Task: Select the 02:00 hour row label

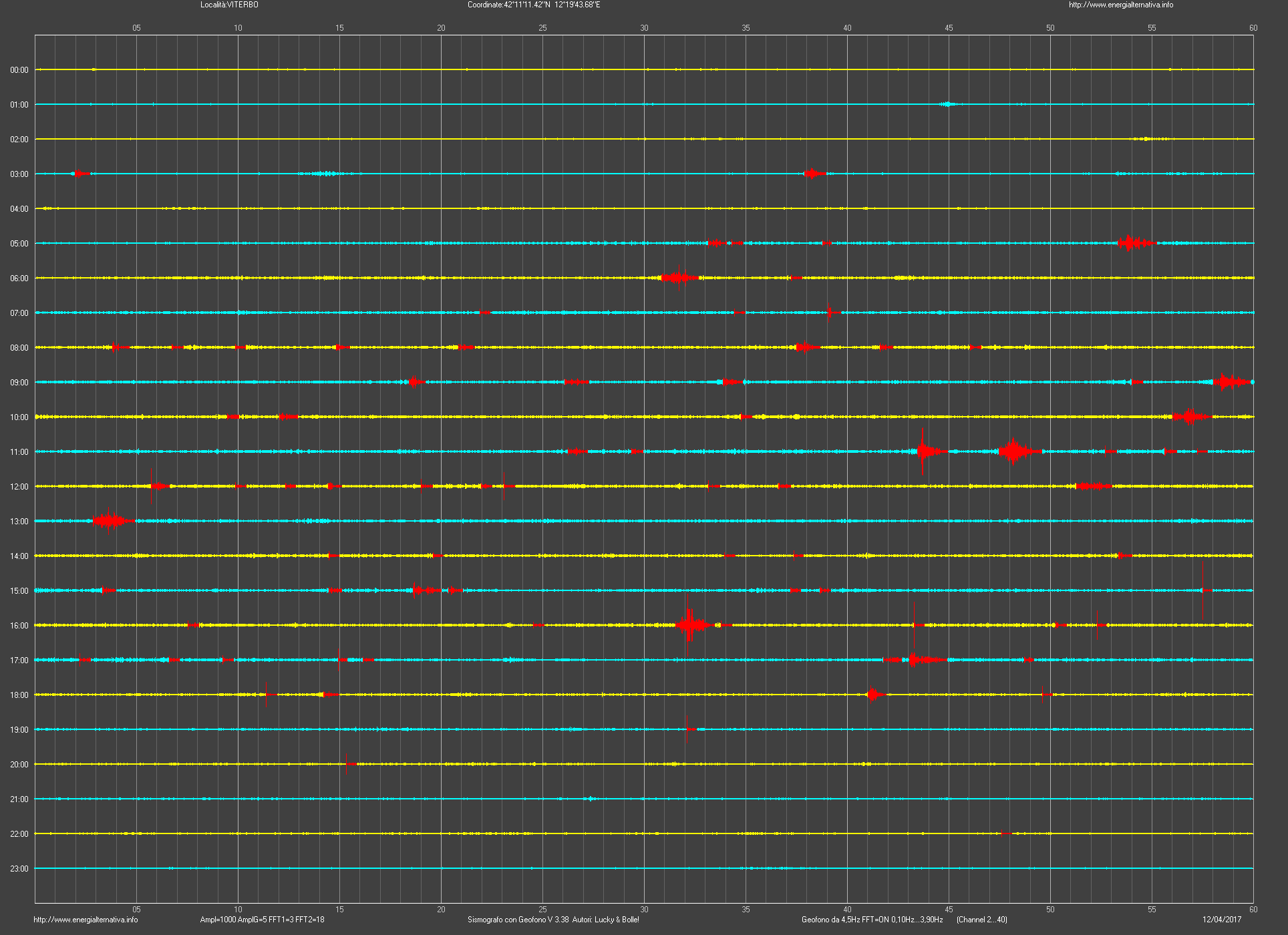Action: pos(19,140)
